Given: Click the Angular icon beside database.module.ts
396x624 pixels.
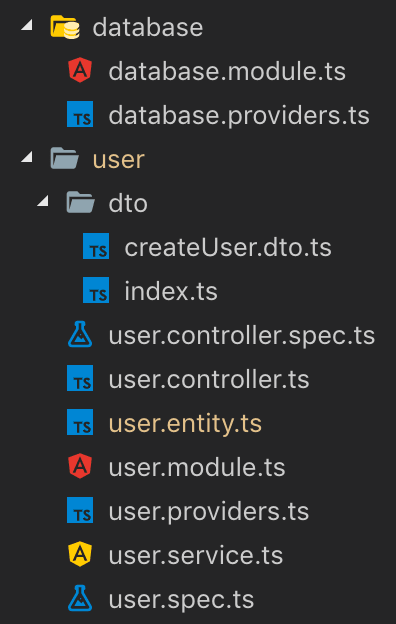Looking at the screenshot, I should click(x=80, y=70).
